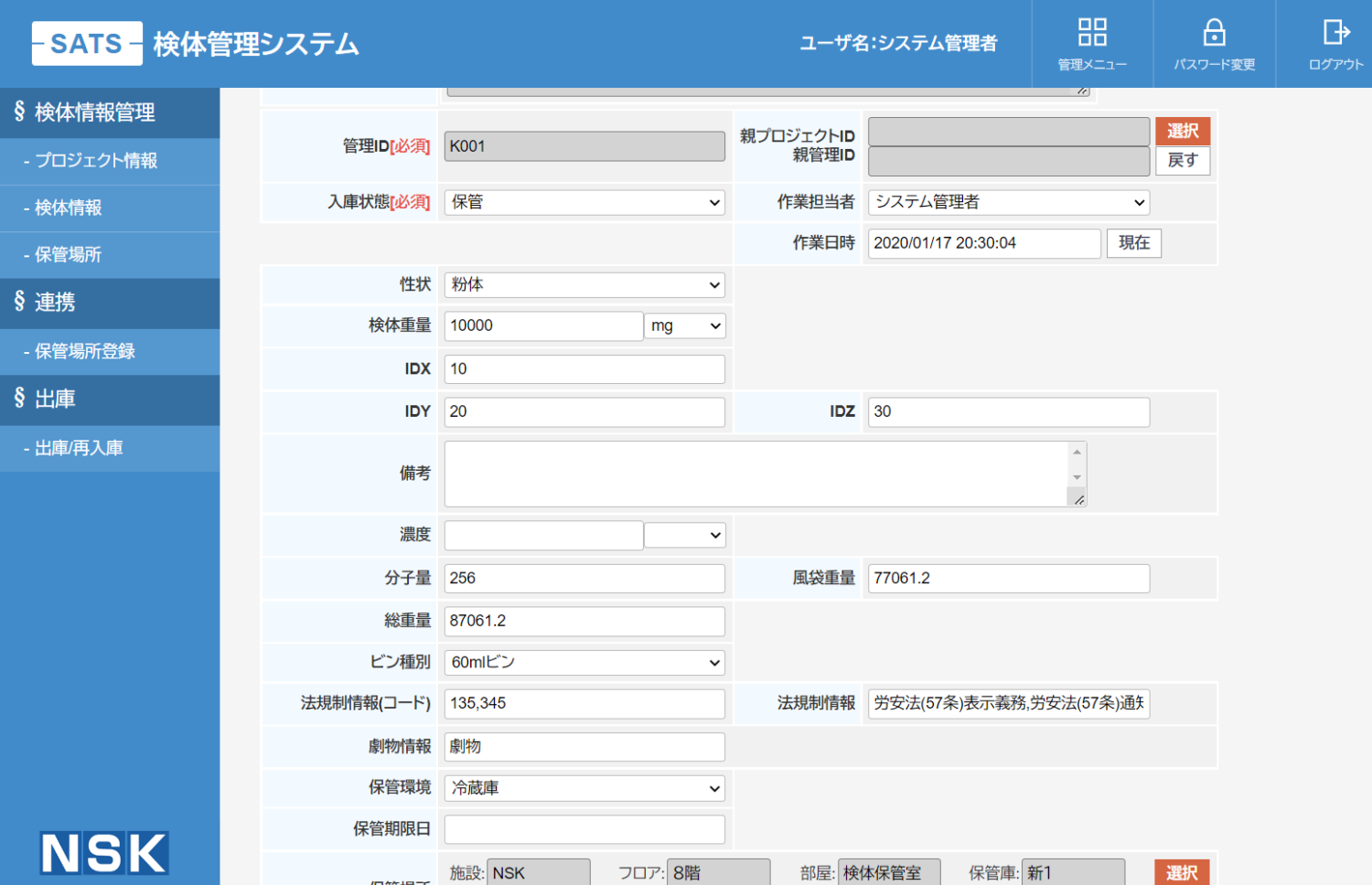Click the 分子量 field 256
This screenshot has height=885, width=1372.
584,579
